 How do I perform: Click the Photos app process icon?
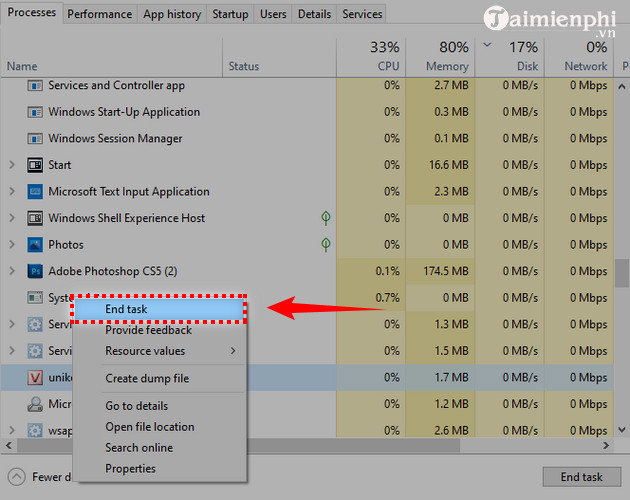pos(34,244)
